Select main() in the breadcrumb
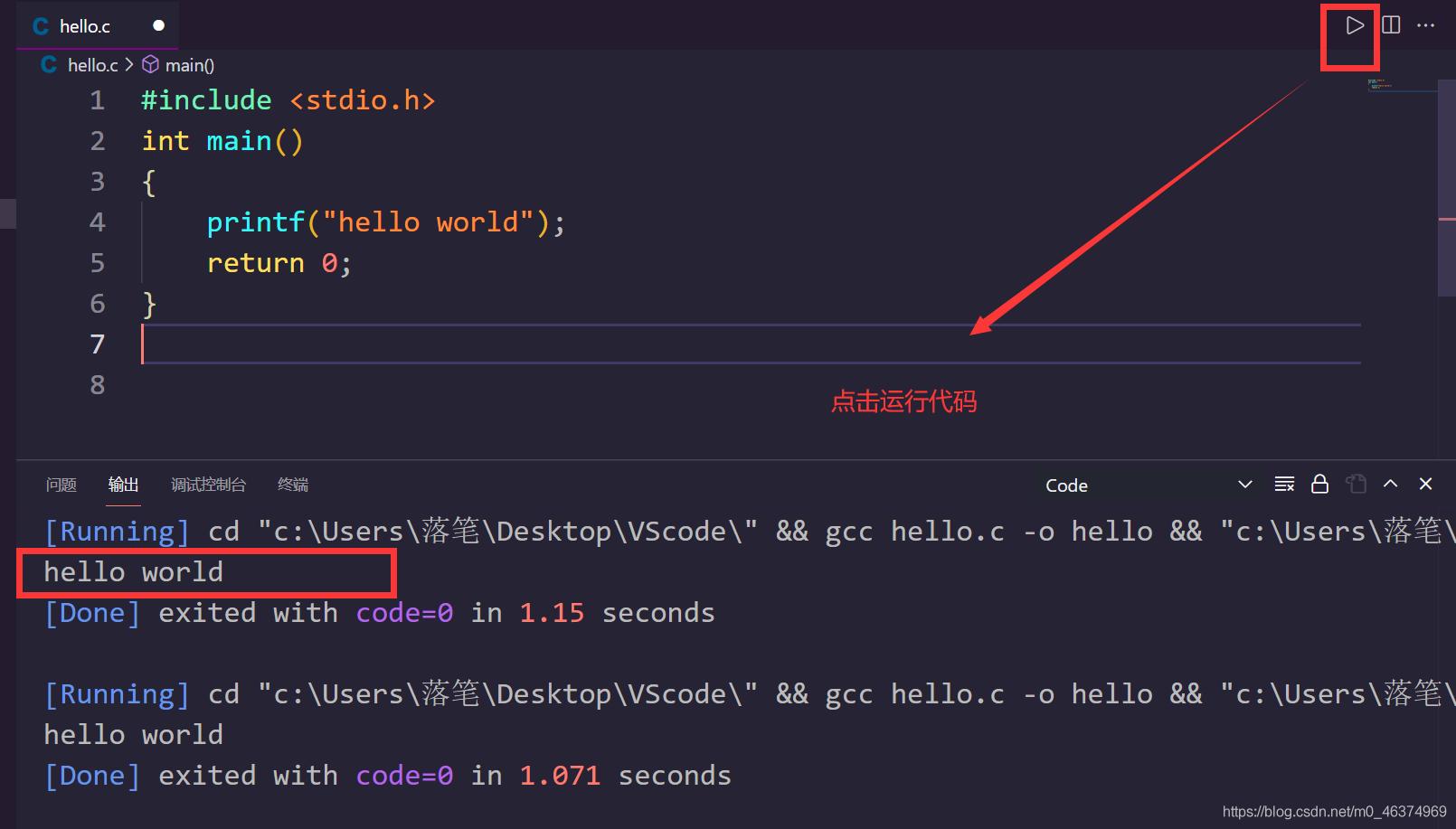The image size is (1456, 829). click(190, 65)
